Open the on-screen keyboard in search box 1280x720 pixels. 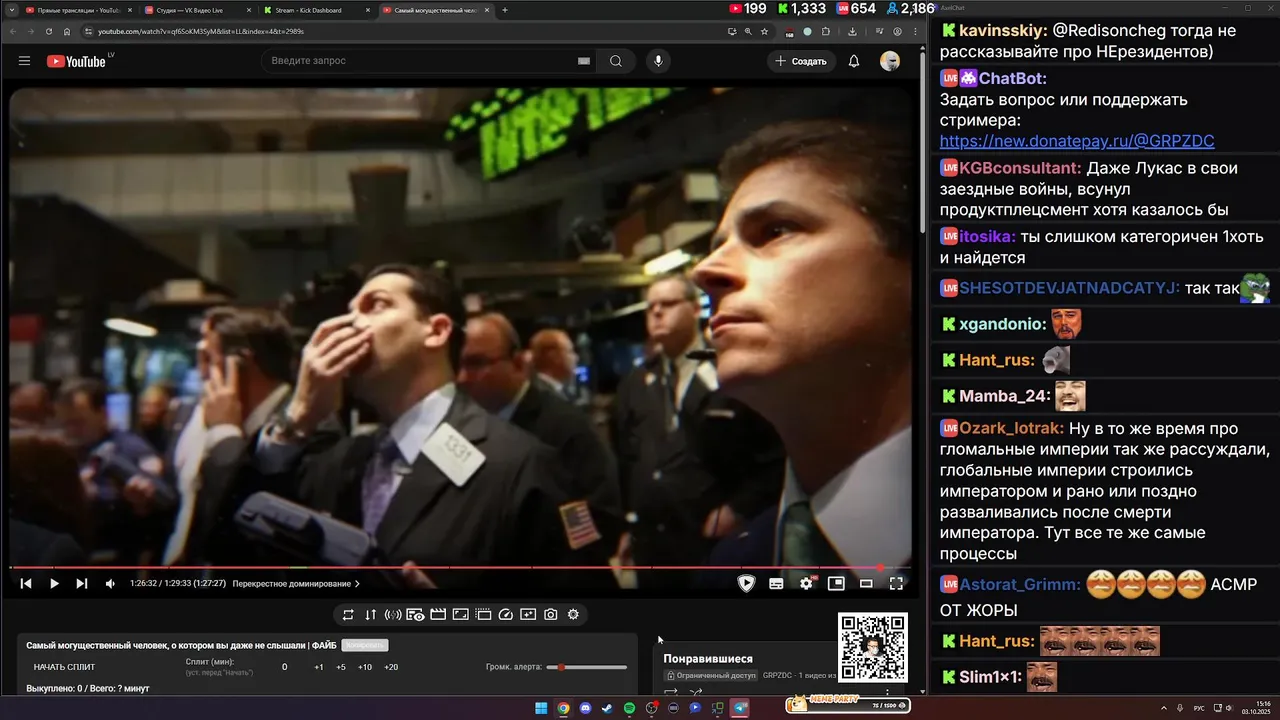pyautogui.click(x=584, y=61)
